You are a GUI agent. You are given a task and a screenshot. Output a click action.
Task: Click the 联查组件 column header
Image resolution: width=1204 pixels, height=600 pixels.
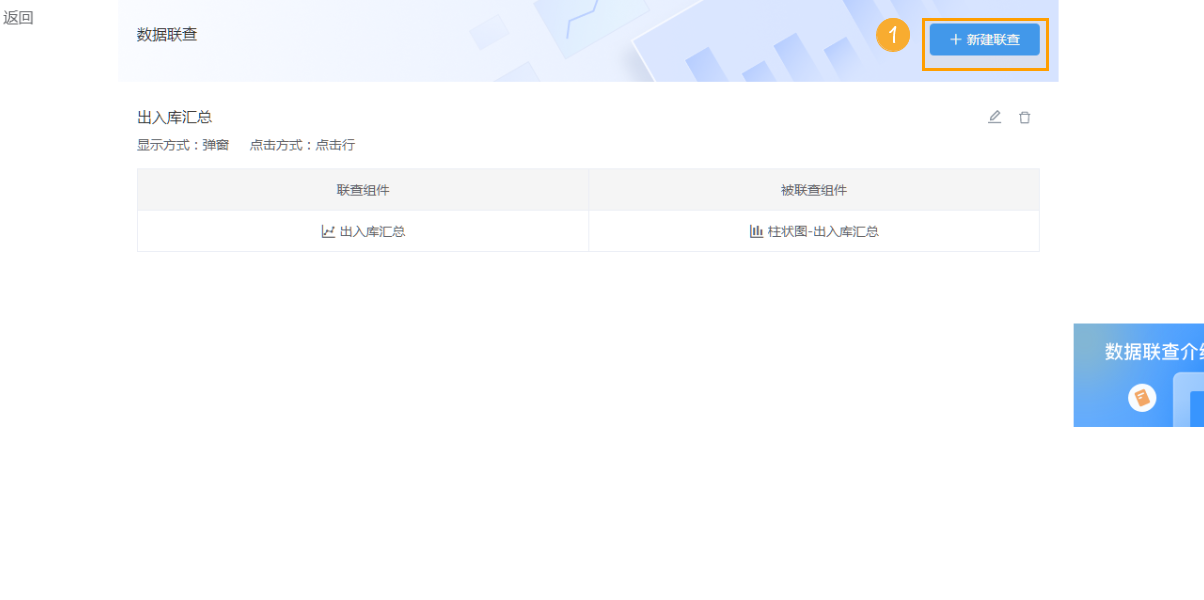(363, 189)
